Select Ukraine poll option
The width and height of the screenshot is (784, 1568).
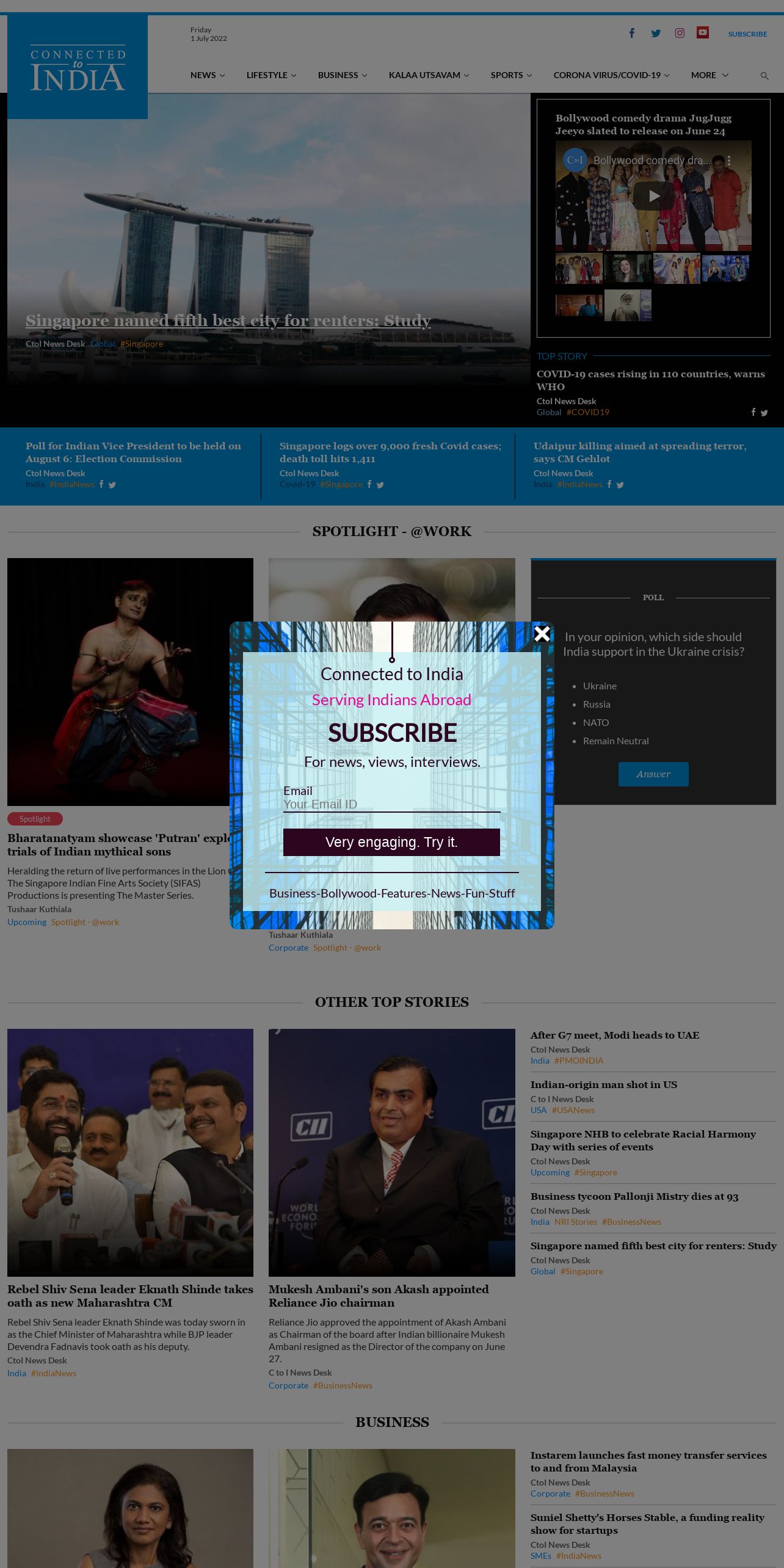[x=600, y=686]
